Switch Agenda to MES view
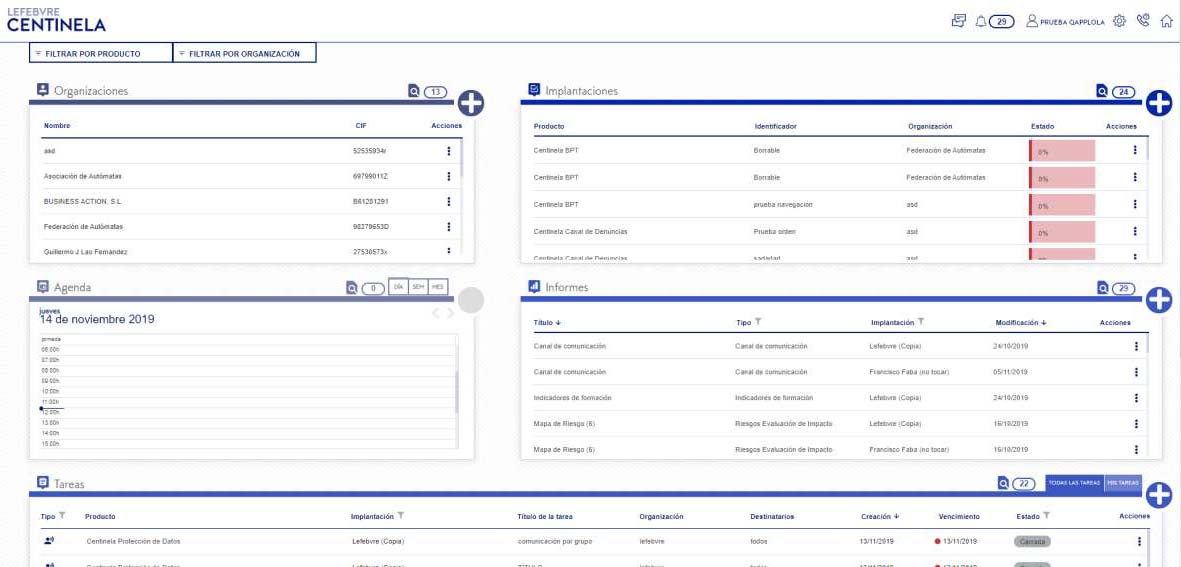Screen dimensions: 1181x567 pyautogui.click(x=438, y=287)
